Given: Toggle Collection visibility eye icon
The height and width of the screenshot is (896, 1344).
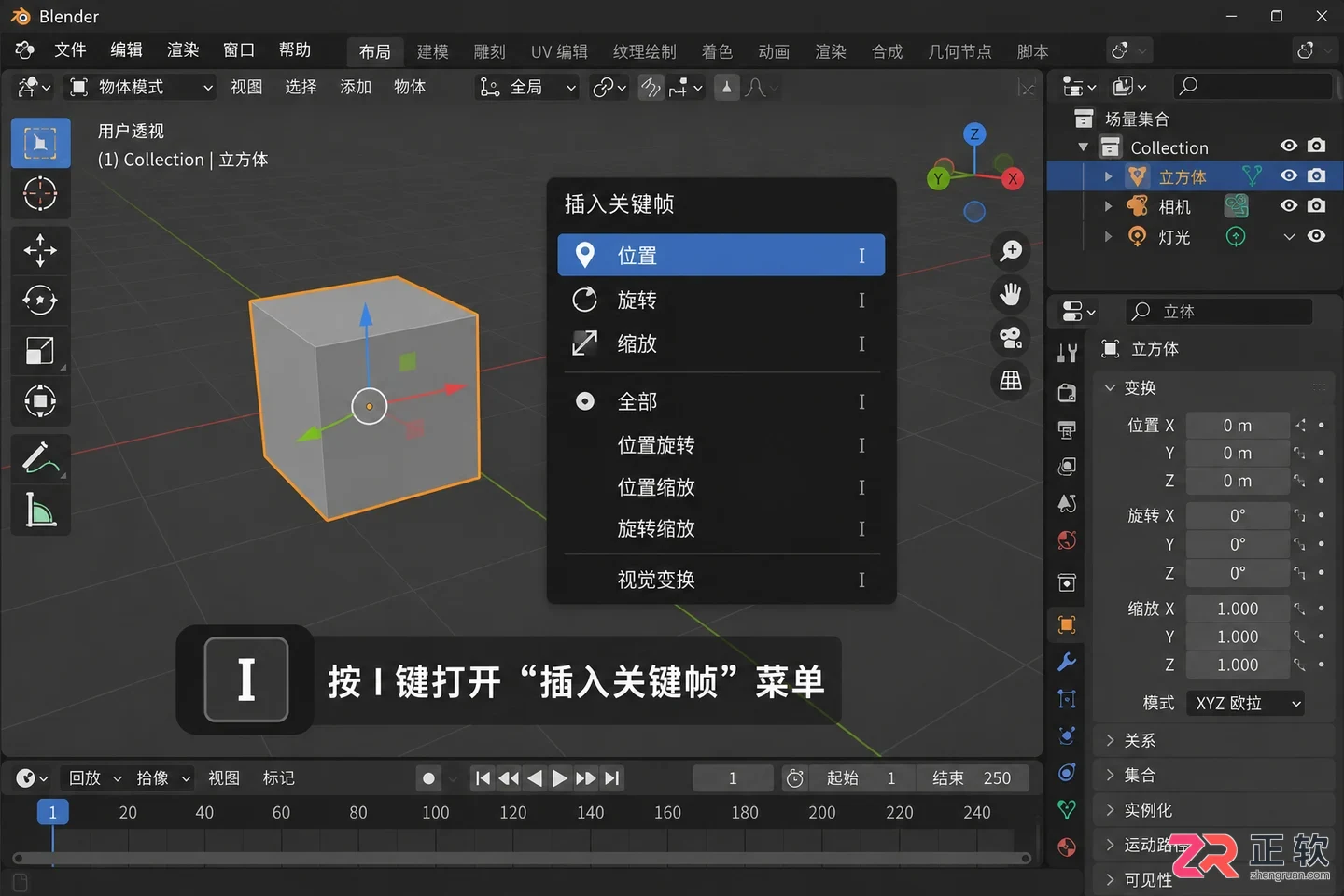Looking at the screenshot, I should (1289, 146).
